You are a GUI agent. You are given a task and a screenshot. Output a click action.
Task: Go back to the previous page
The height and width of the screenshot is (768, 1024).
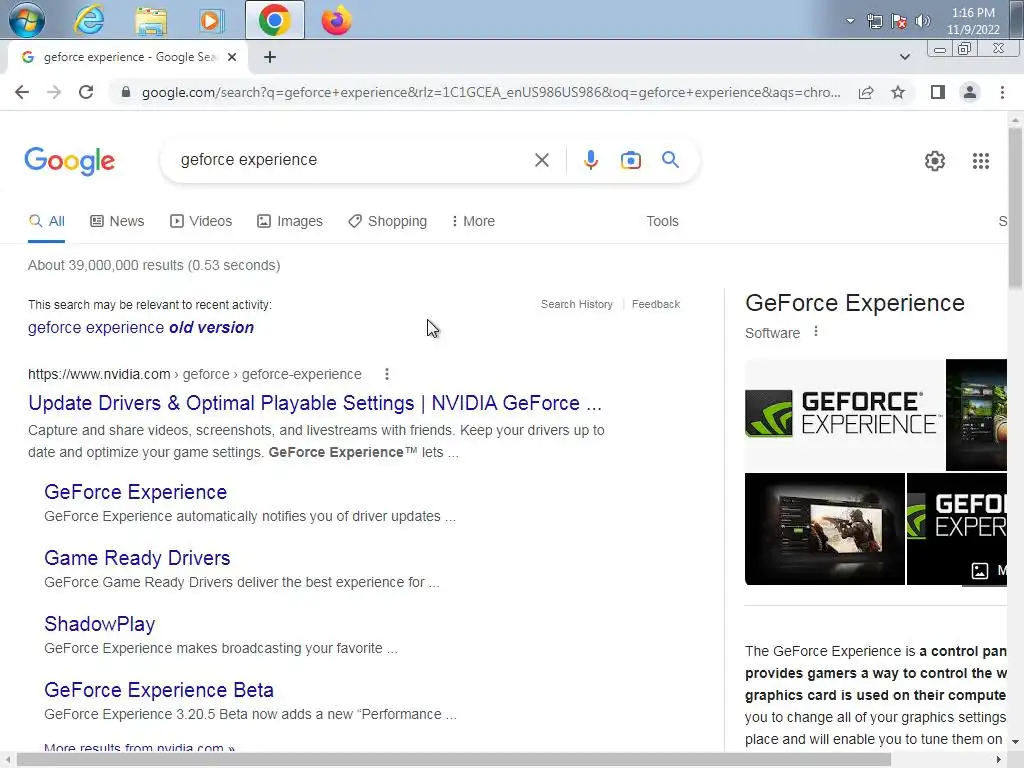[22, 92]
